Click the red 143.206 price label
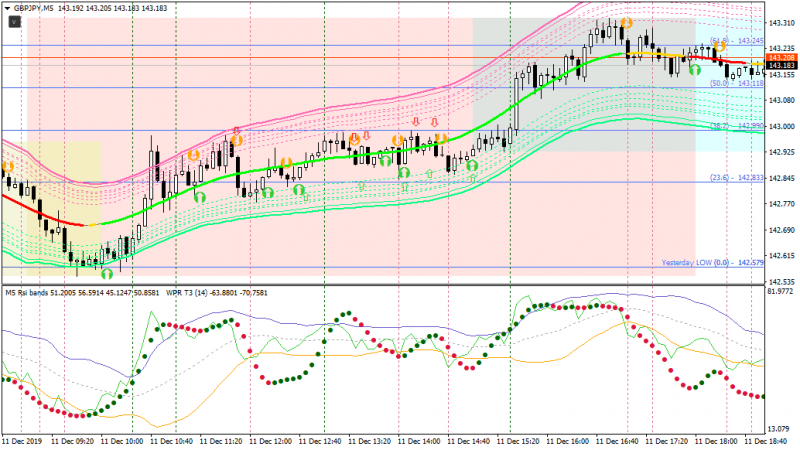Image resolution: width=800 pixels, height=450 pixels. click(x=781, y=58)
